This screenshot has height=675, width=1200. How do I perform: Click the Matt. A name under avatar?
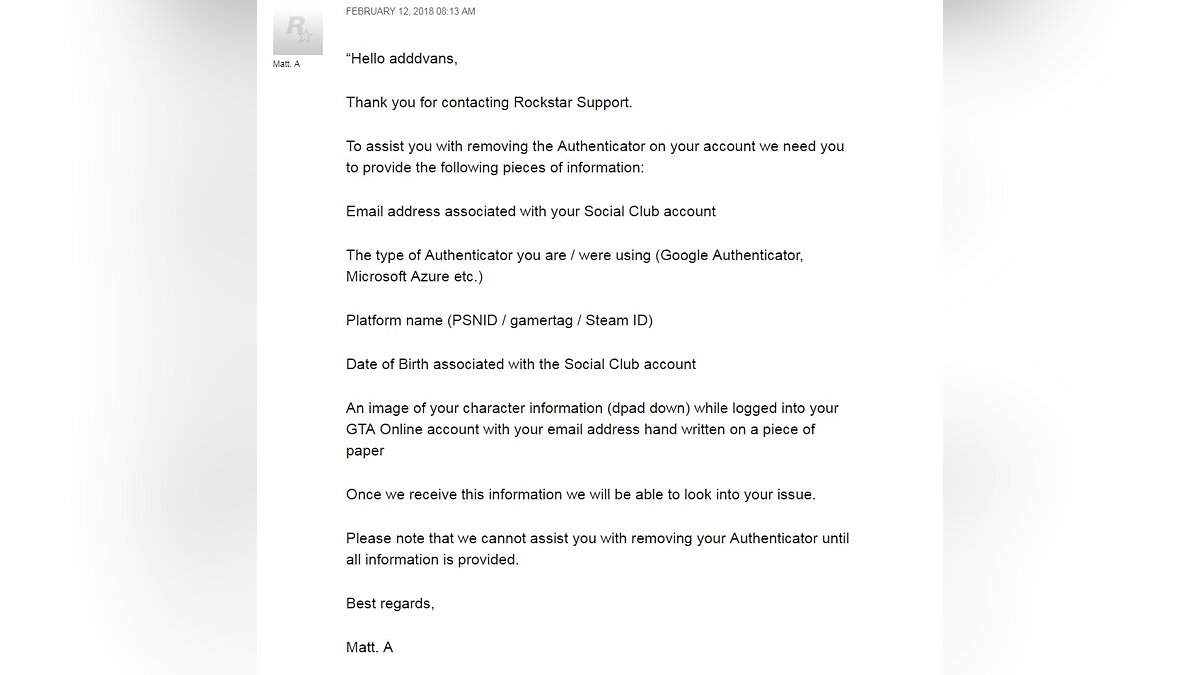(x=286, y=64)
